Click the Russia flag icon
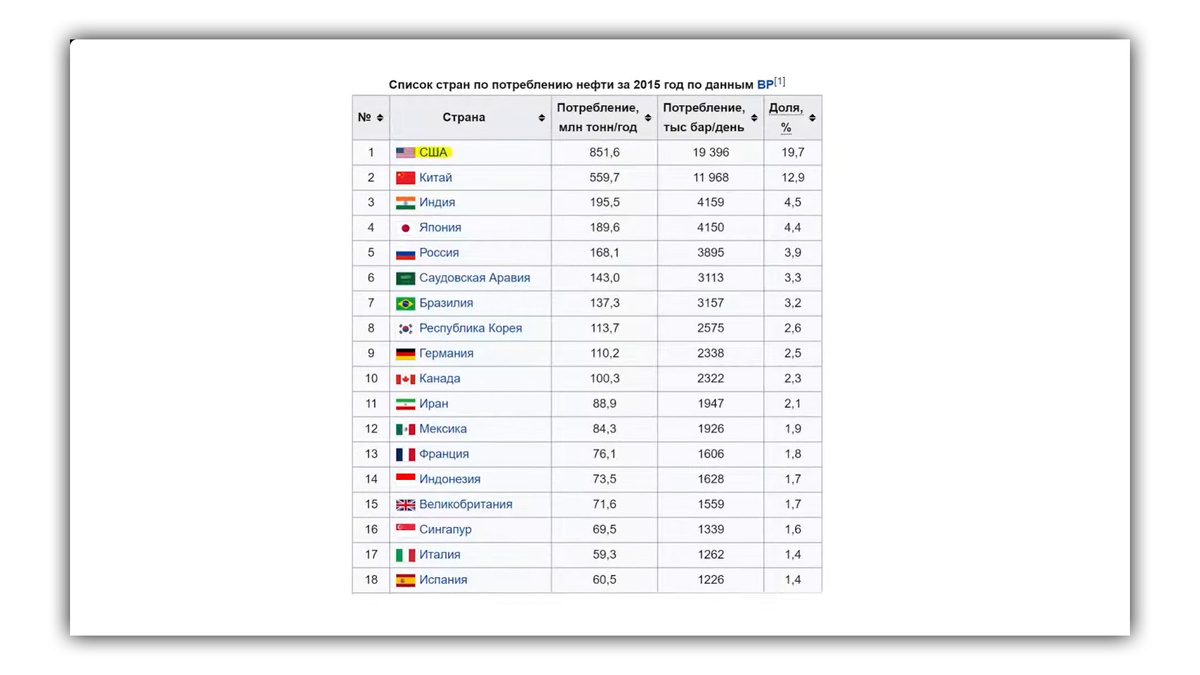1200x675 pixels. 405,253
